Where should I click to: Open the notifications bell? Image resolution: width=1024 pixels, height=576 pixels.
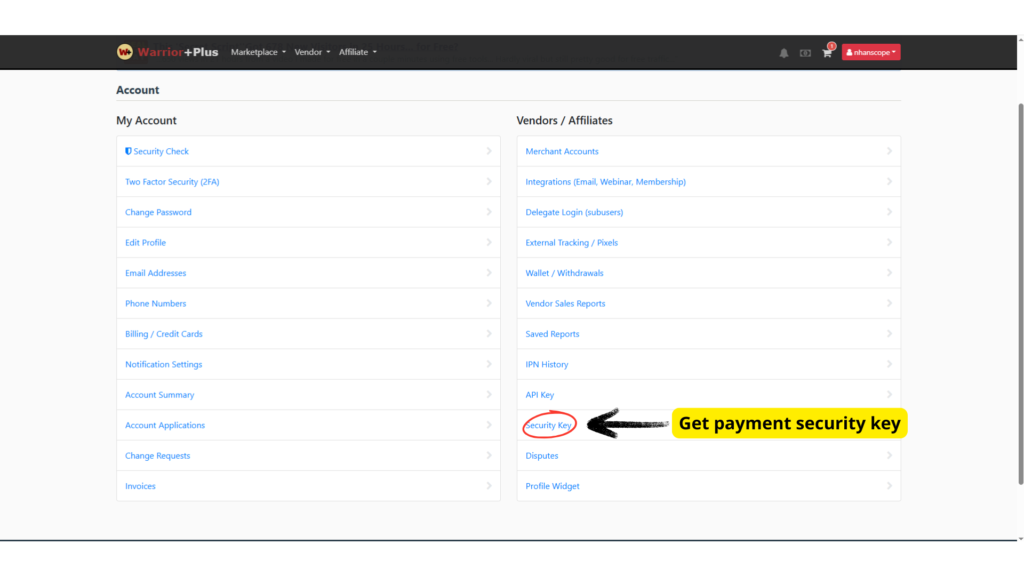coord(784,53)
